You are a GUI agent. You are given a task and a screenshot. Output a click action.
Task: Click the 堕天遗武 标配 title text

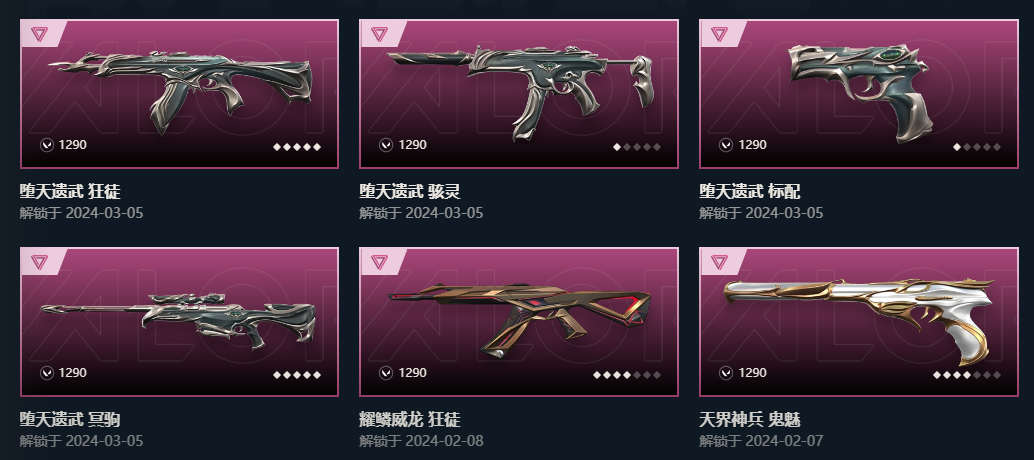tap(750, 192)
